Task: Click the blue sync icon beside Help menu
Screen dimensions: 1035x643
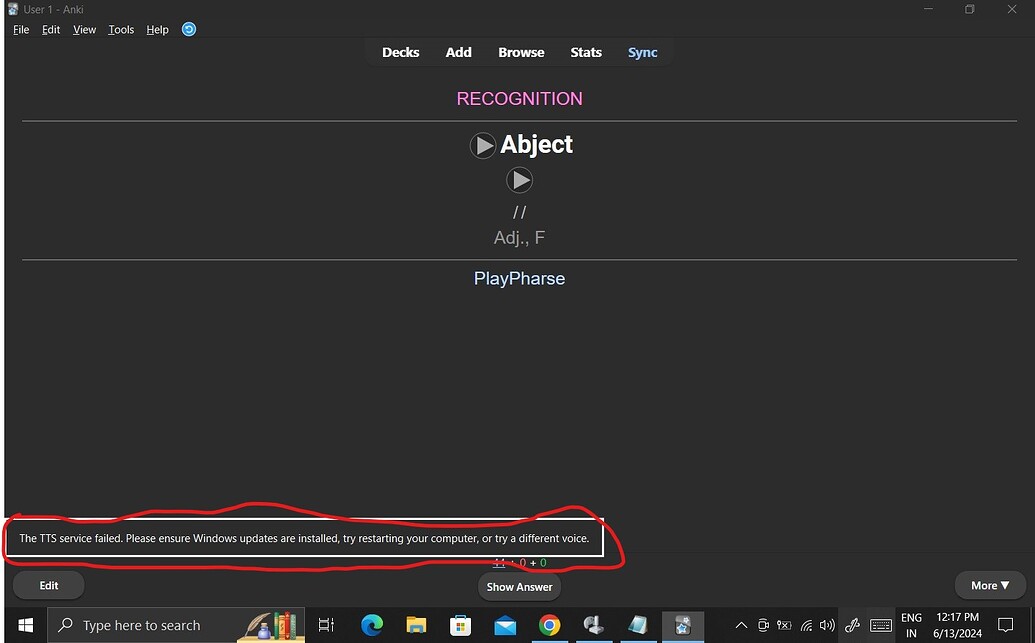Action: click(188, 29)
